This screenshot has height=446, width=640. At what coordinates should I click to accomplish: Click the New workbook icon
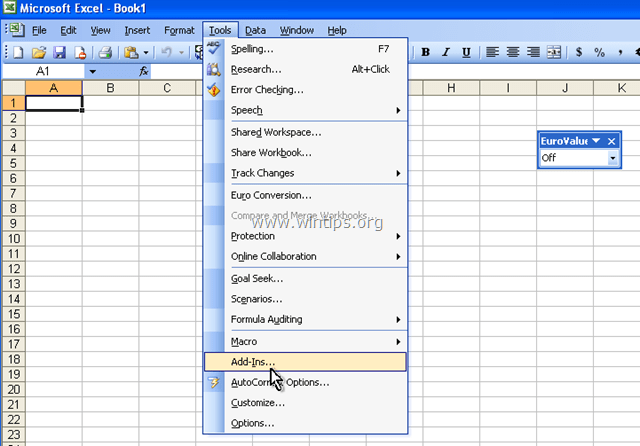18,52
